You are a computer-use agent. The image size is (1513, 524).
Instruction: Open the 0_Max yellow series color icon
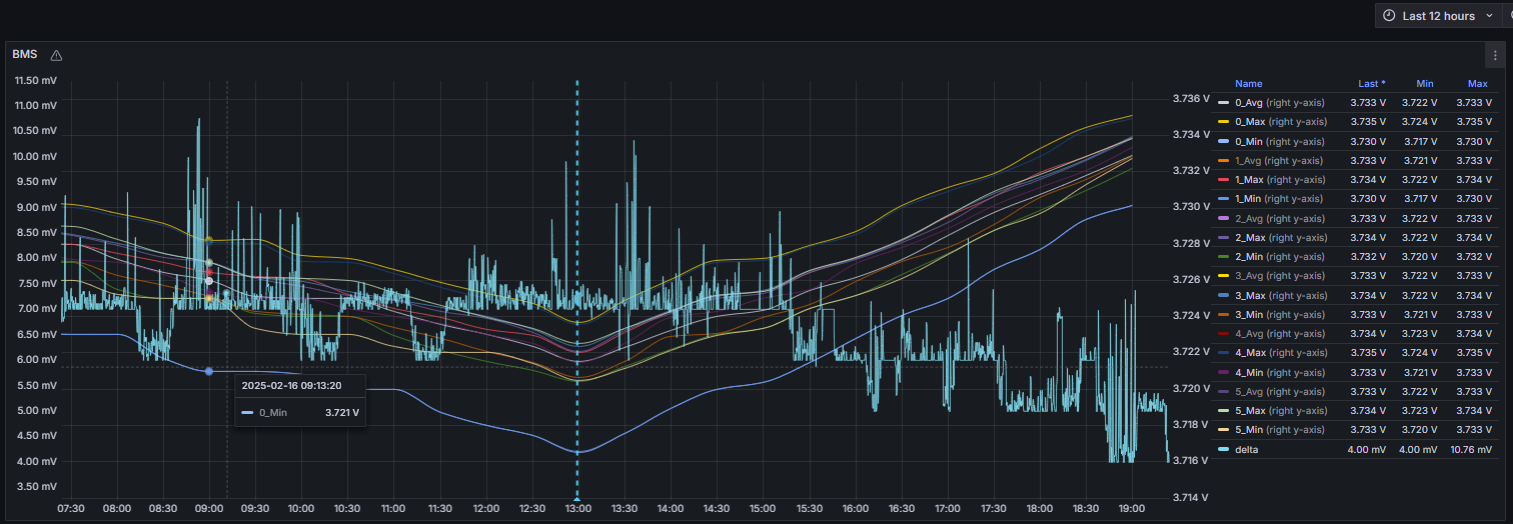click(x=1225, y=122)
